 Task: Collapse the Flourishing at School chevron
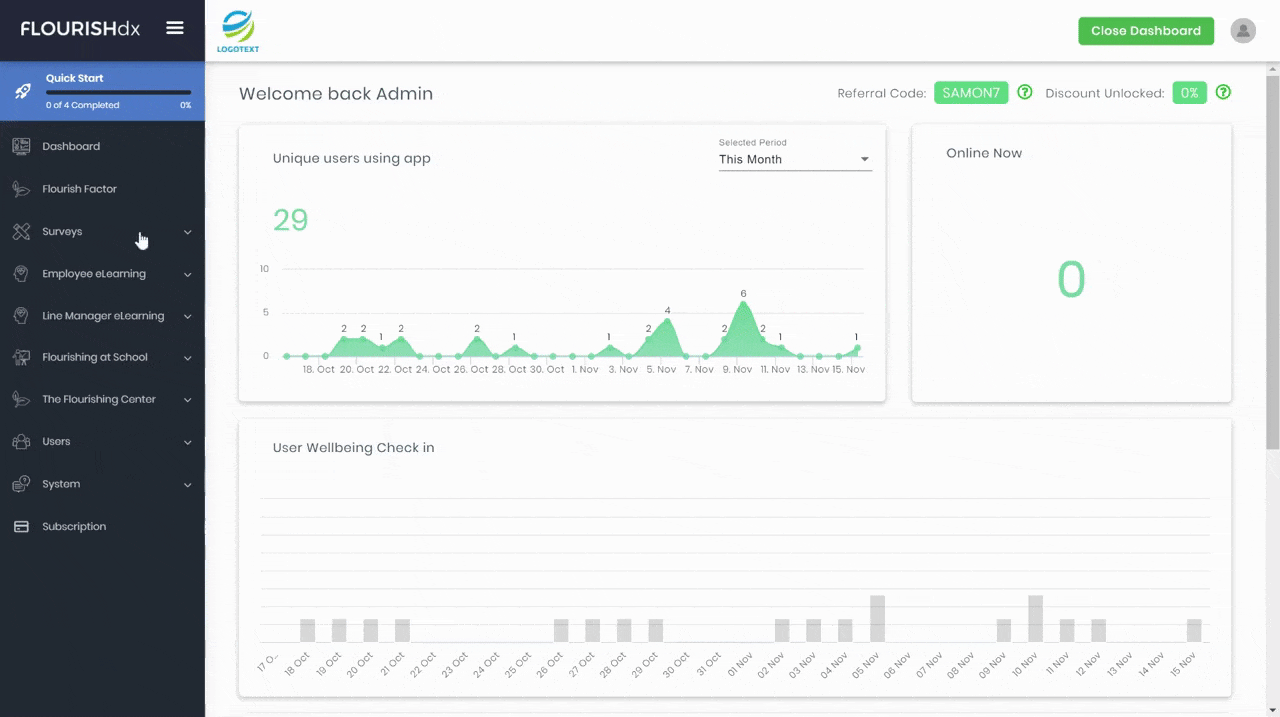(187, 357)
